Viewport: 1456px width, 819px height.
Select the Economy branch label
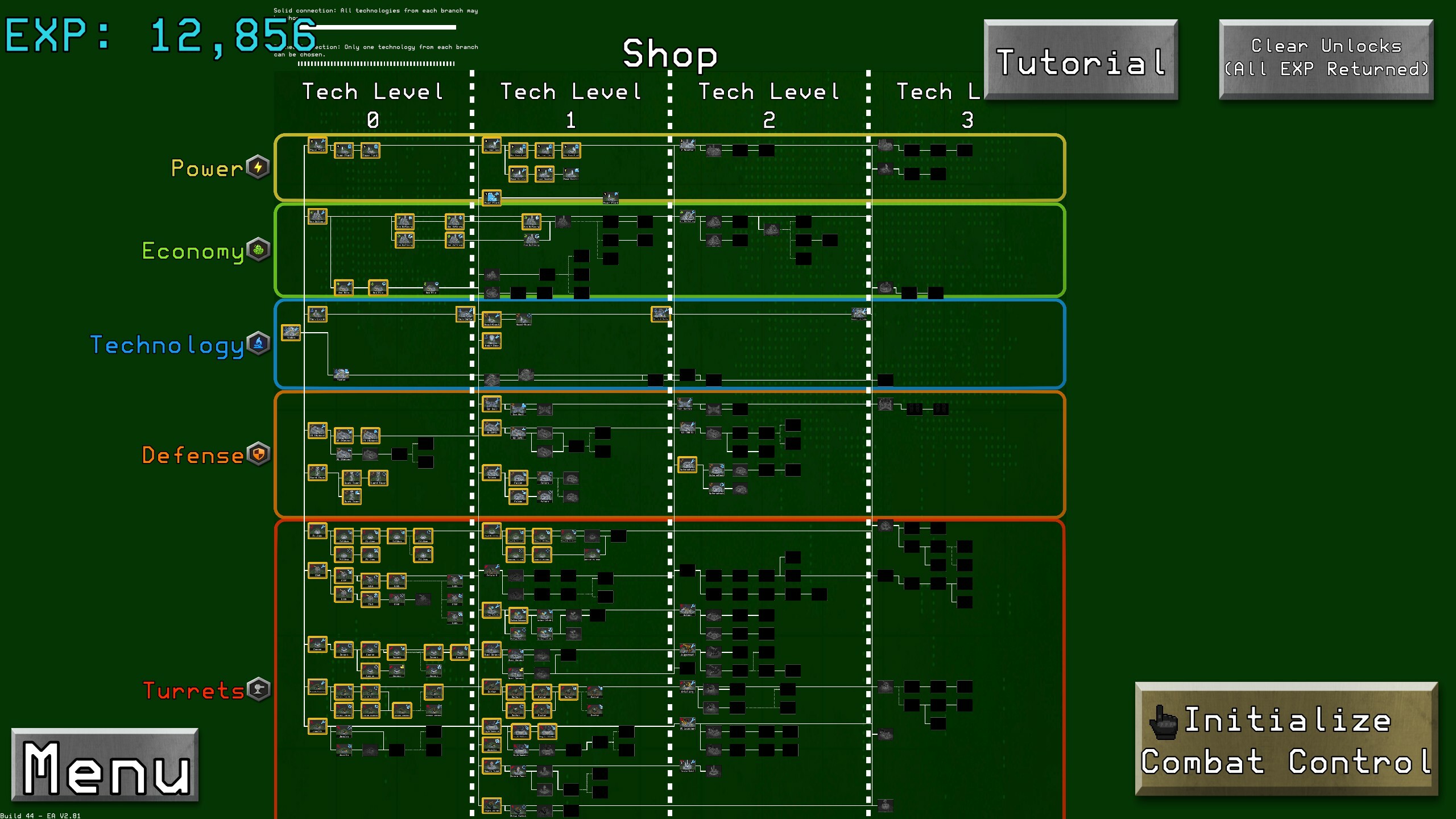pyautogui.click(x=193, y=251)
